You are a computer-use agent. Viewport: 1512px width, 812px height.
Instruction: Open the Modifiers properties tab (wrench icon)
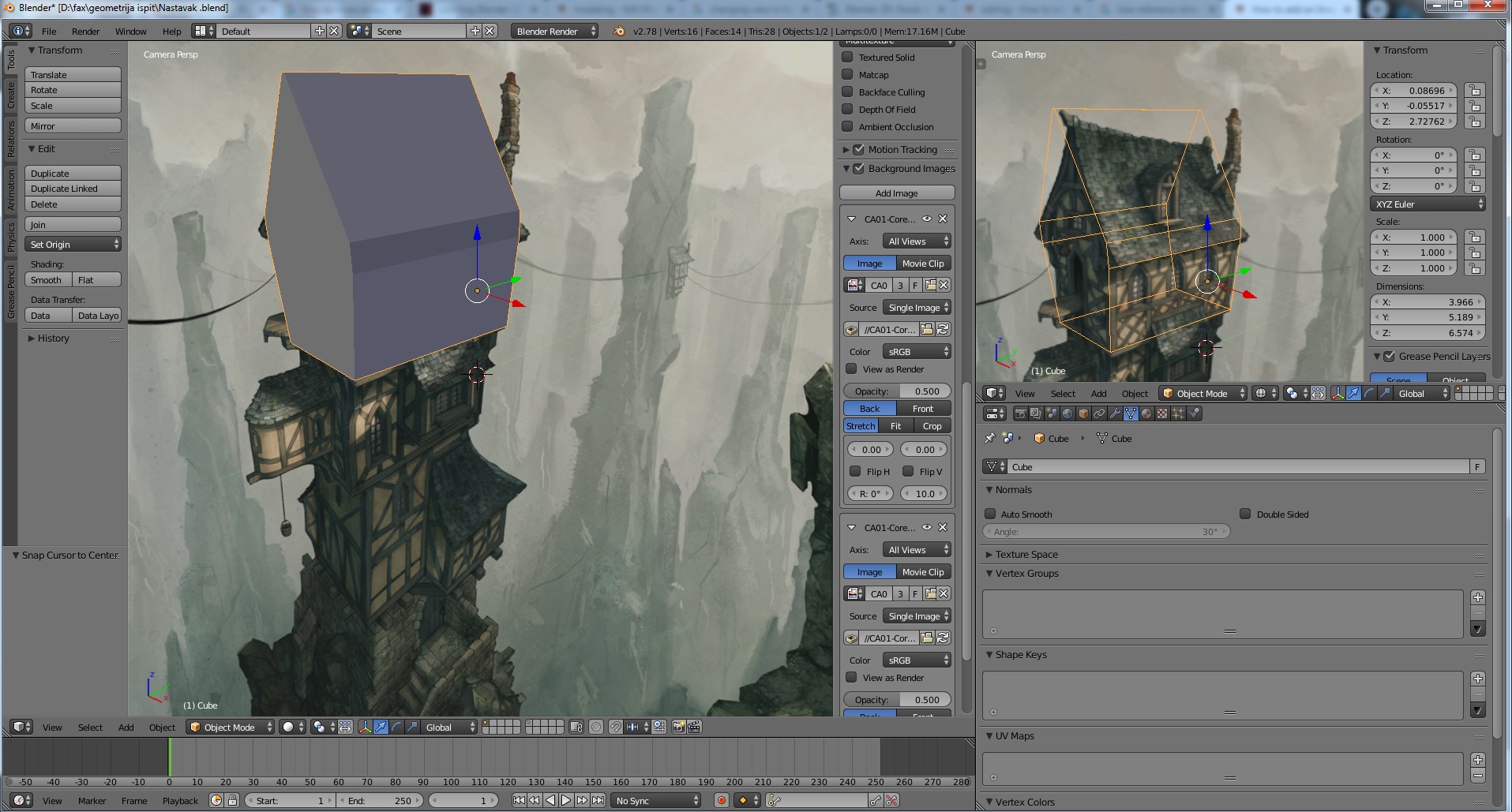click(x=1115, y=413)
